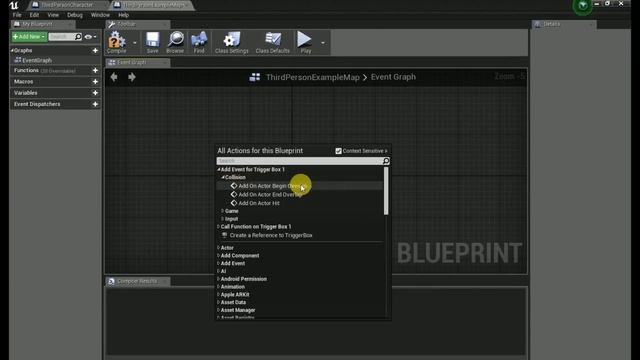Image resolution: width=640 pixels, height=360 pixels.
Task: Open the Edit menu
Action: [x=34, y=15]
